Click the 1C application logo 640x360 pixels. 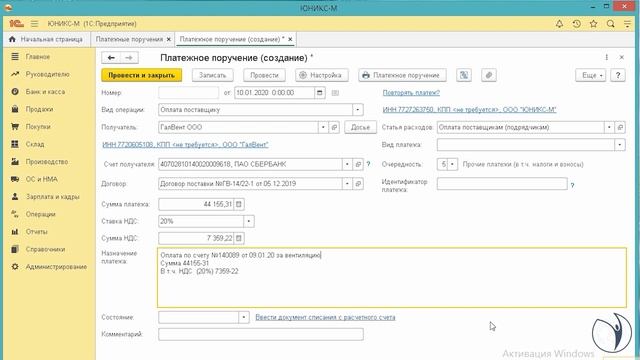pyautogui.click(x=16, y=24)
